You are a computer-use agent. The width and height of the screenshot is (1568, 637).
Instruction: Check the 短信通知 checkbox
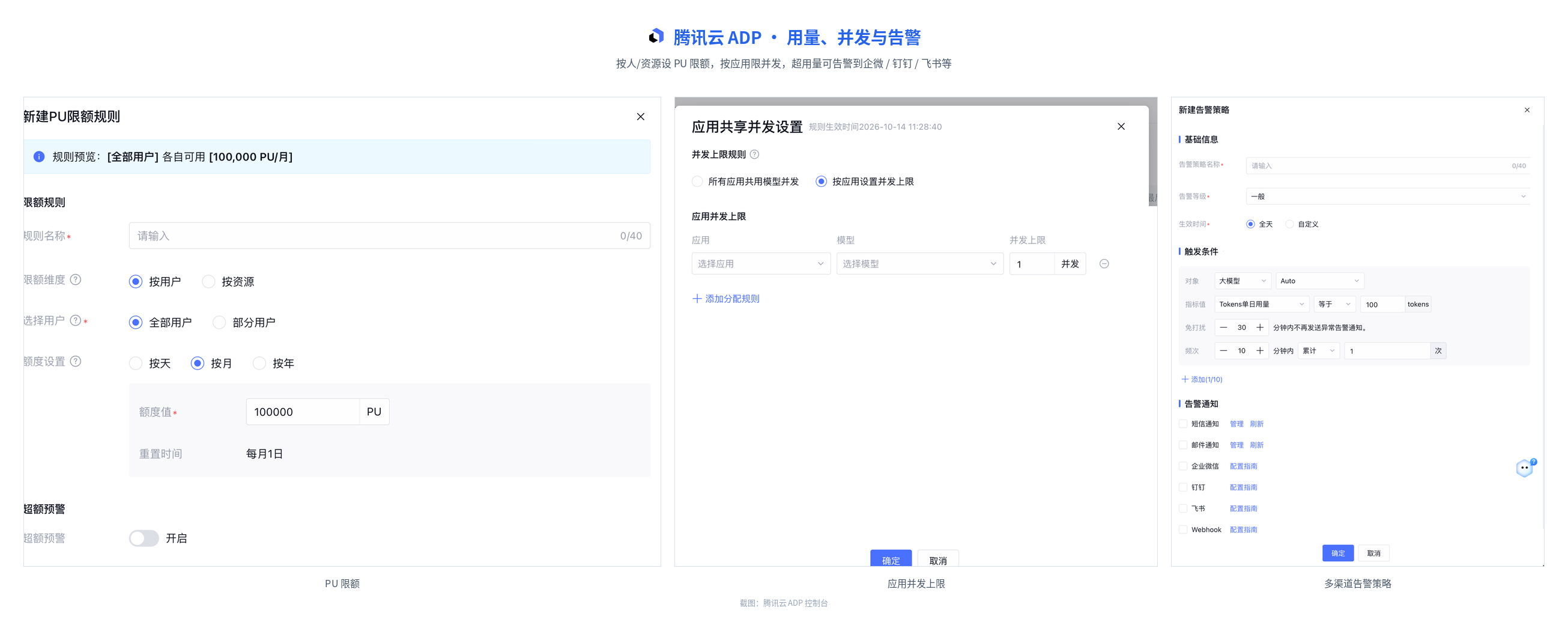[x=1182, y=424]
